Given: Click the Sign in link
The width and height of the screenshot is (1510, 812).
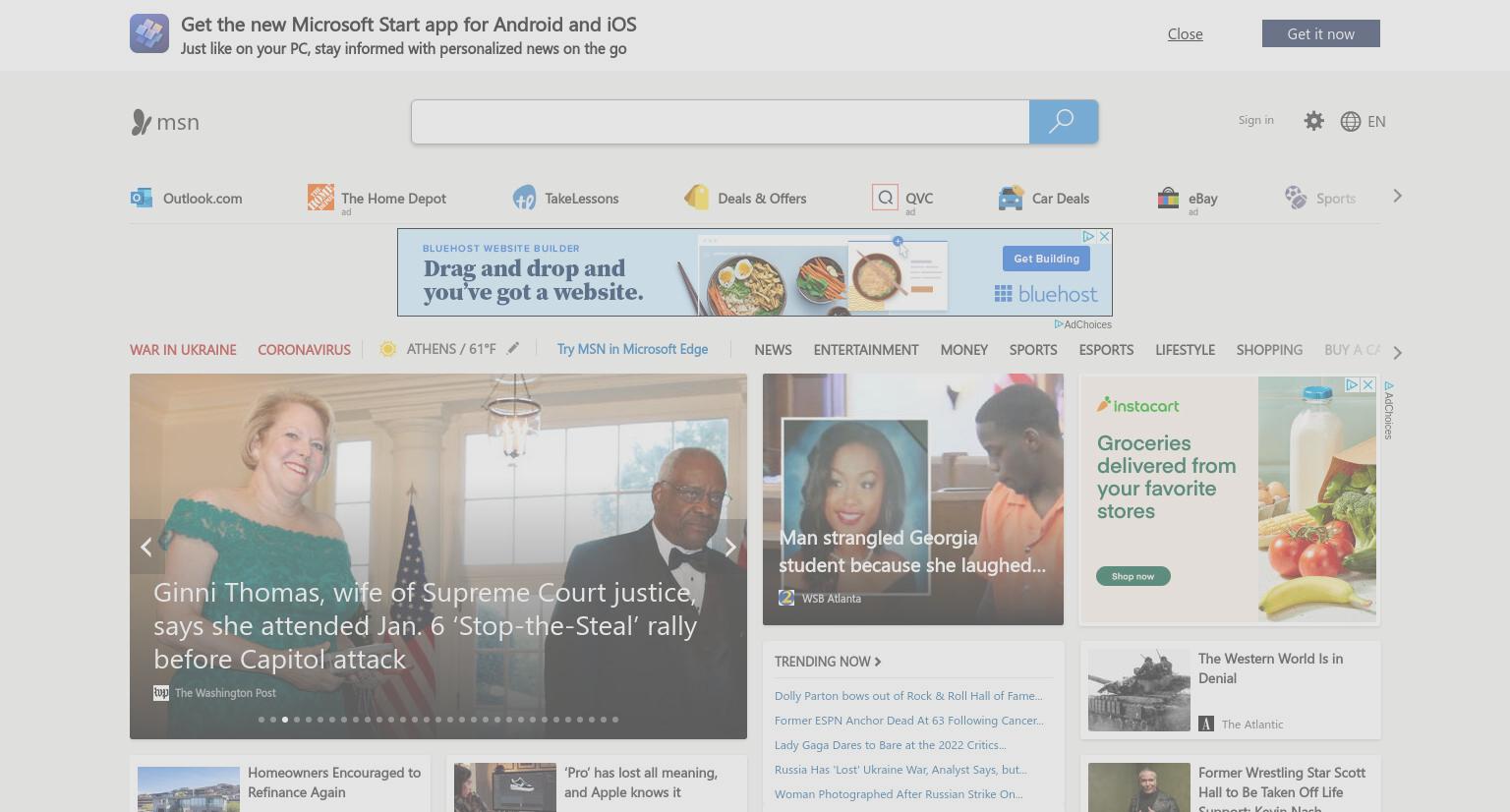Looking at the screenshot, I should point(1255,120).
